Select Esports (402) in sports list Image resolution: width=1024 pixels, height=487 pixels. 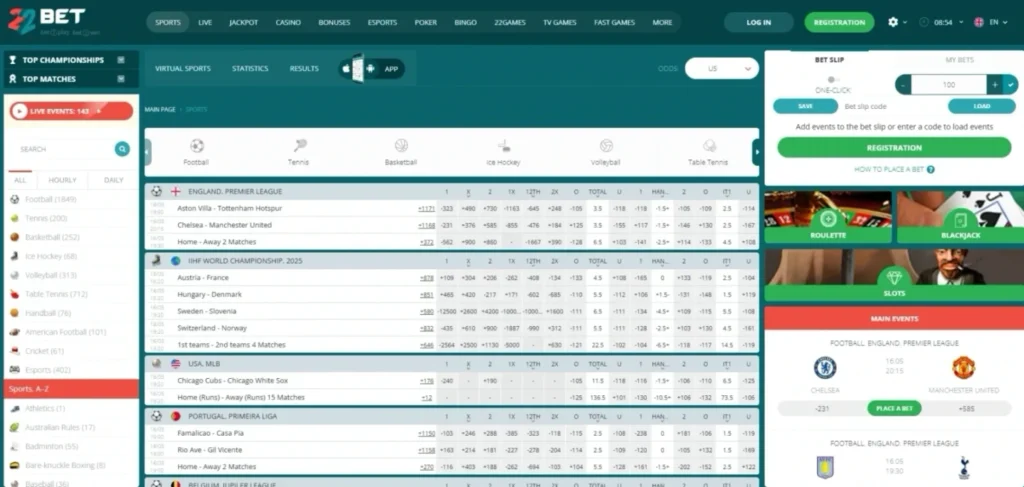[x=48, y=370]
